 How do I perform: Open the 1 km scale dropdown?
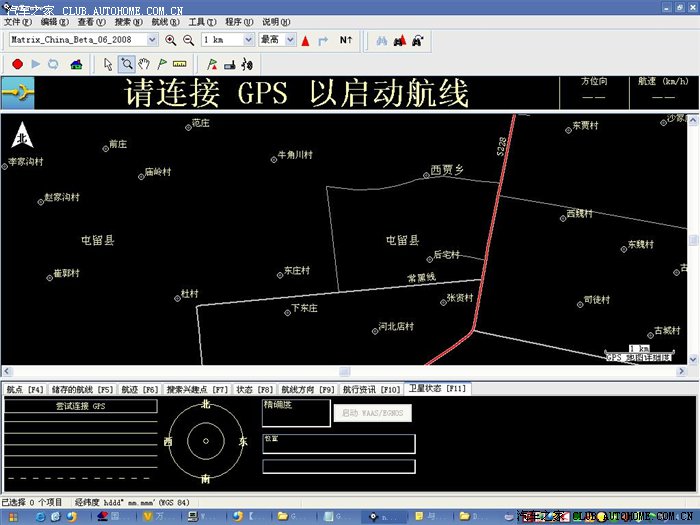click(248, 40)
